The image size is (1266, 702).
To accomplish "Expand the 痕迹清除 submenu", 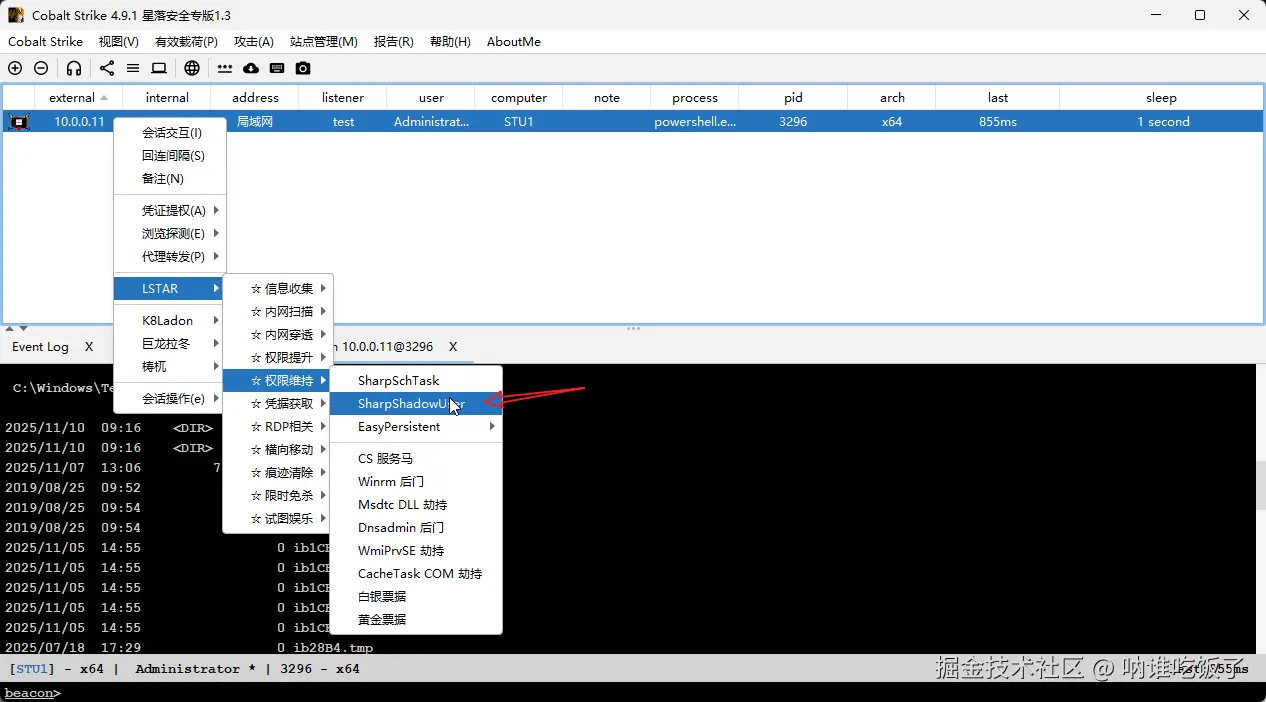I will pos(278,473).
